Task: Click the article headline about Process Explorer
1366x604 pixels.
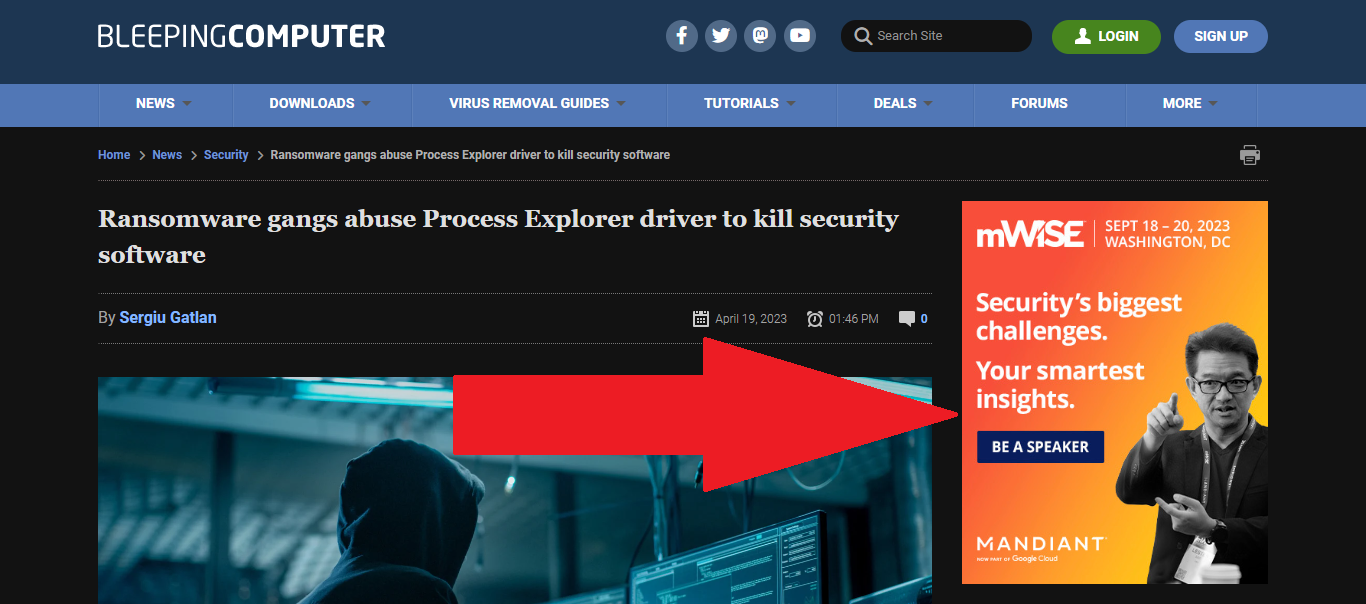Action: (x=498, y=237)
